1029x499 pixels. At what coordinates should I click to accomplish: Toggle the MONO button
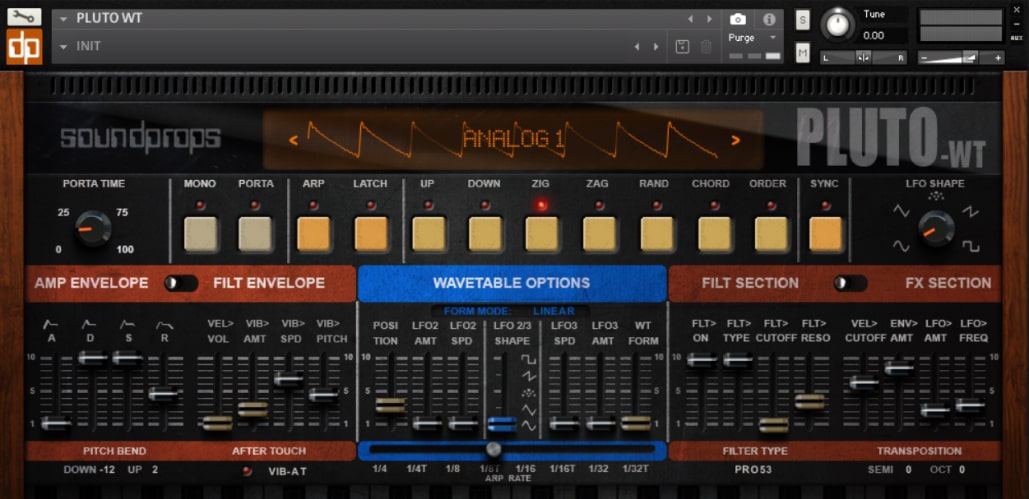pos(200,234)
